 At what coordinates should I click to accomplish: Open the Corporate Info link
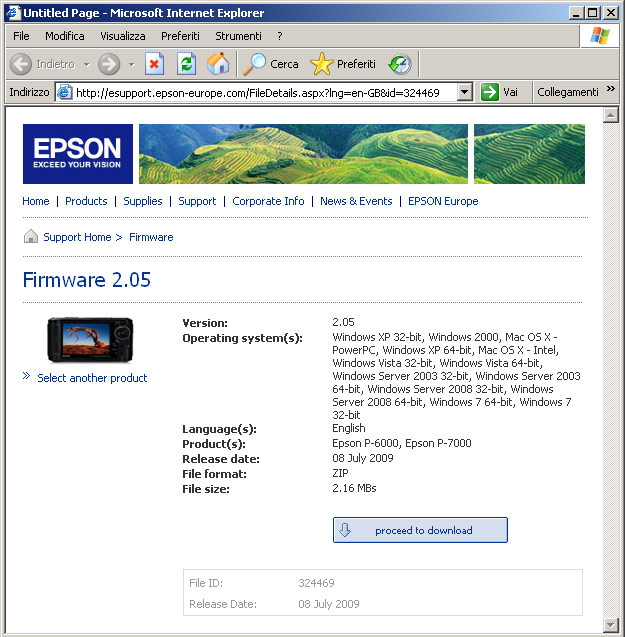[268, 201]
